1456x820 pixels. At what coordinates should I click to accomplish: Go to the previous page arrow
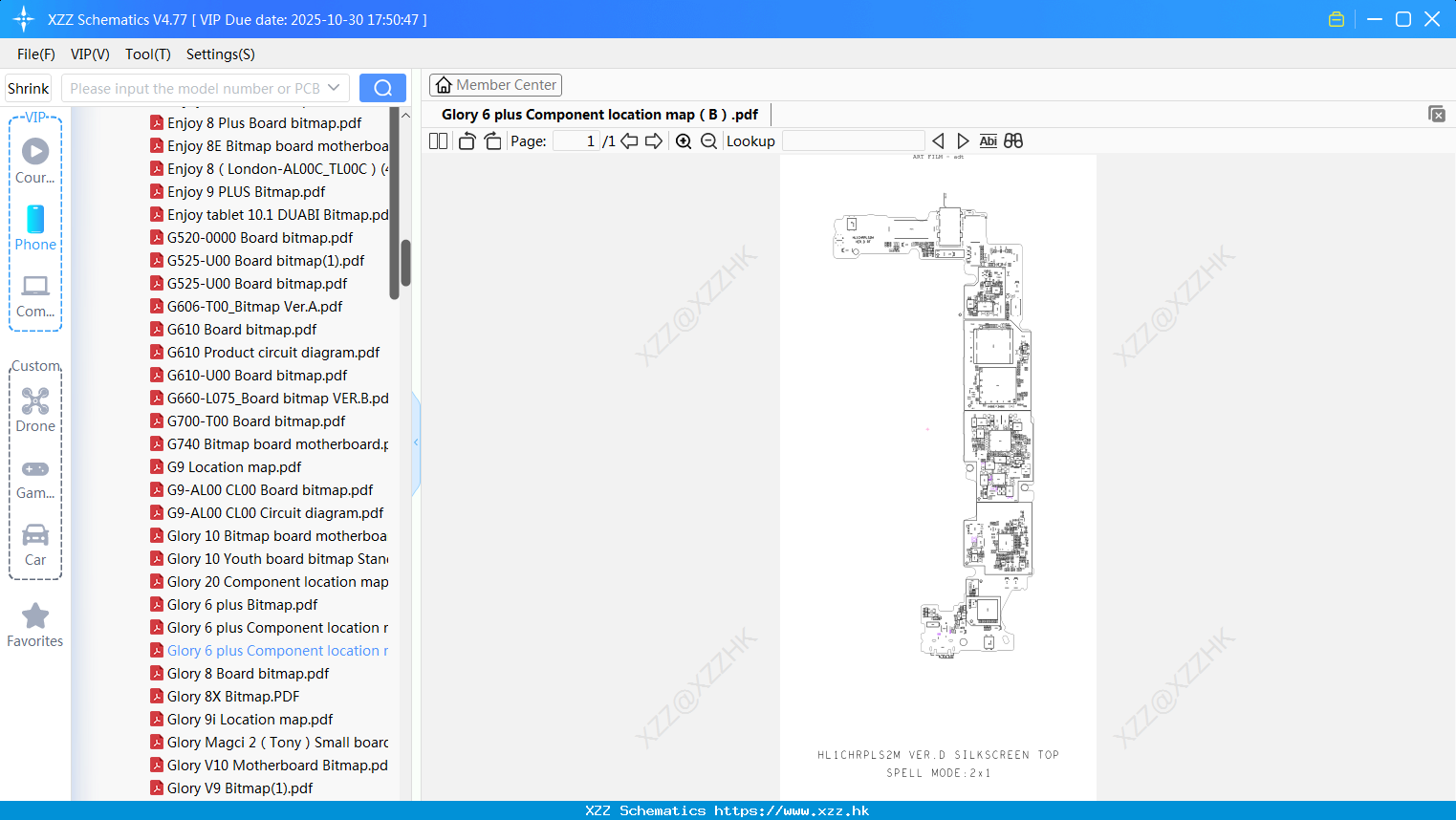(x=629, y=140)
